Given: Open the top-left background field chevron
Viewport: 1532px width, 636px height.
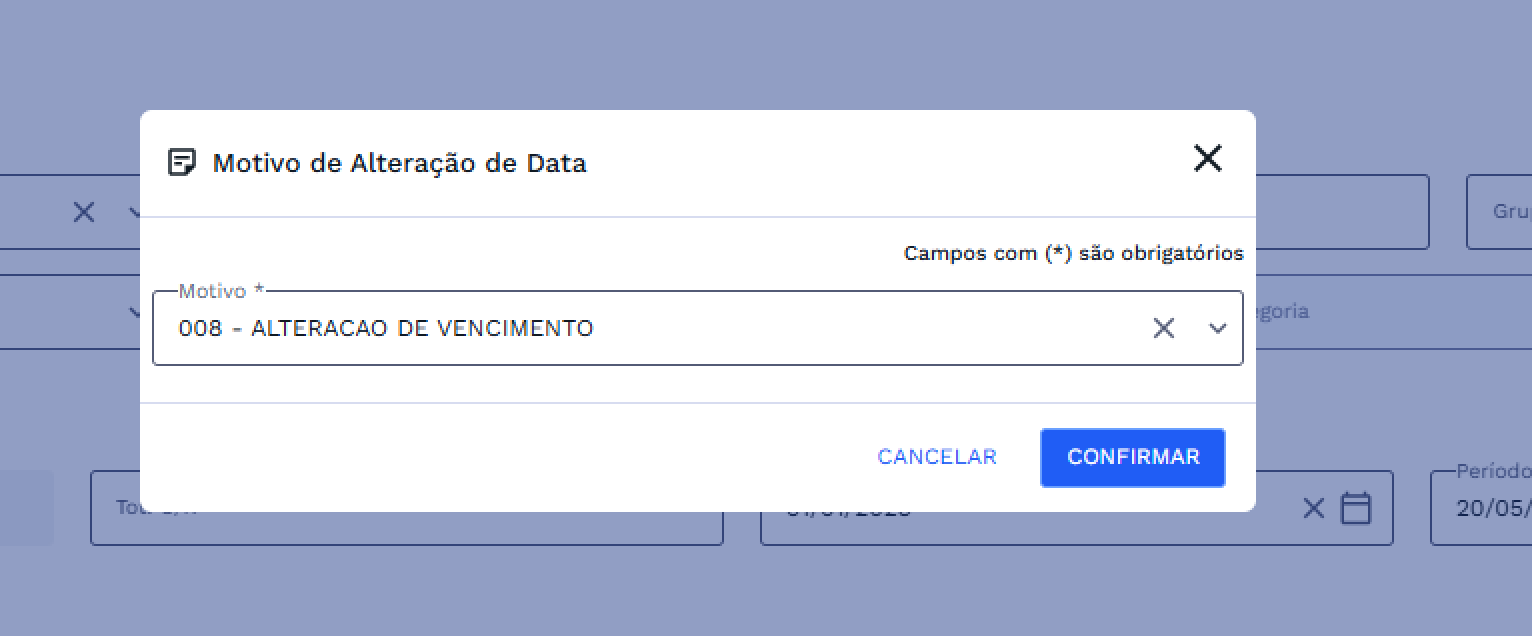Looking at the screenshot, I should coord(134,212).
